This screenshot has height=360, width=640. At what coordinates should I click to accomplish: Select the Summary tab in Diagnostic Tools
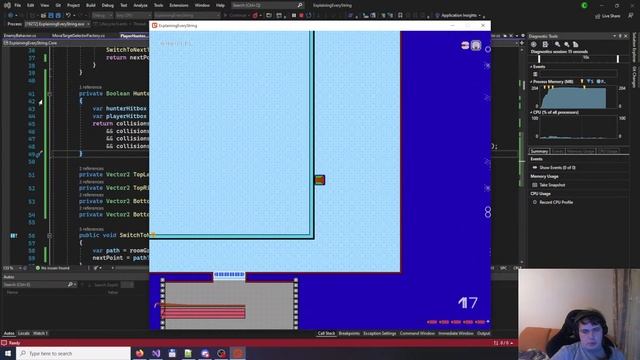coord(539,151)
